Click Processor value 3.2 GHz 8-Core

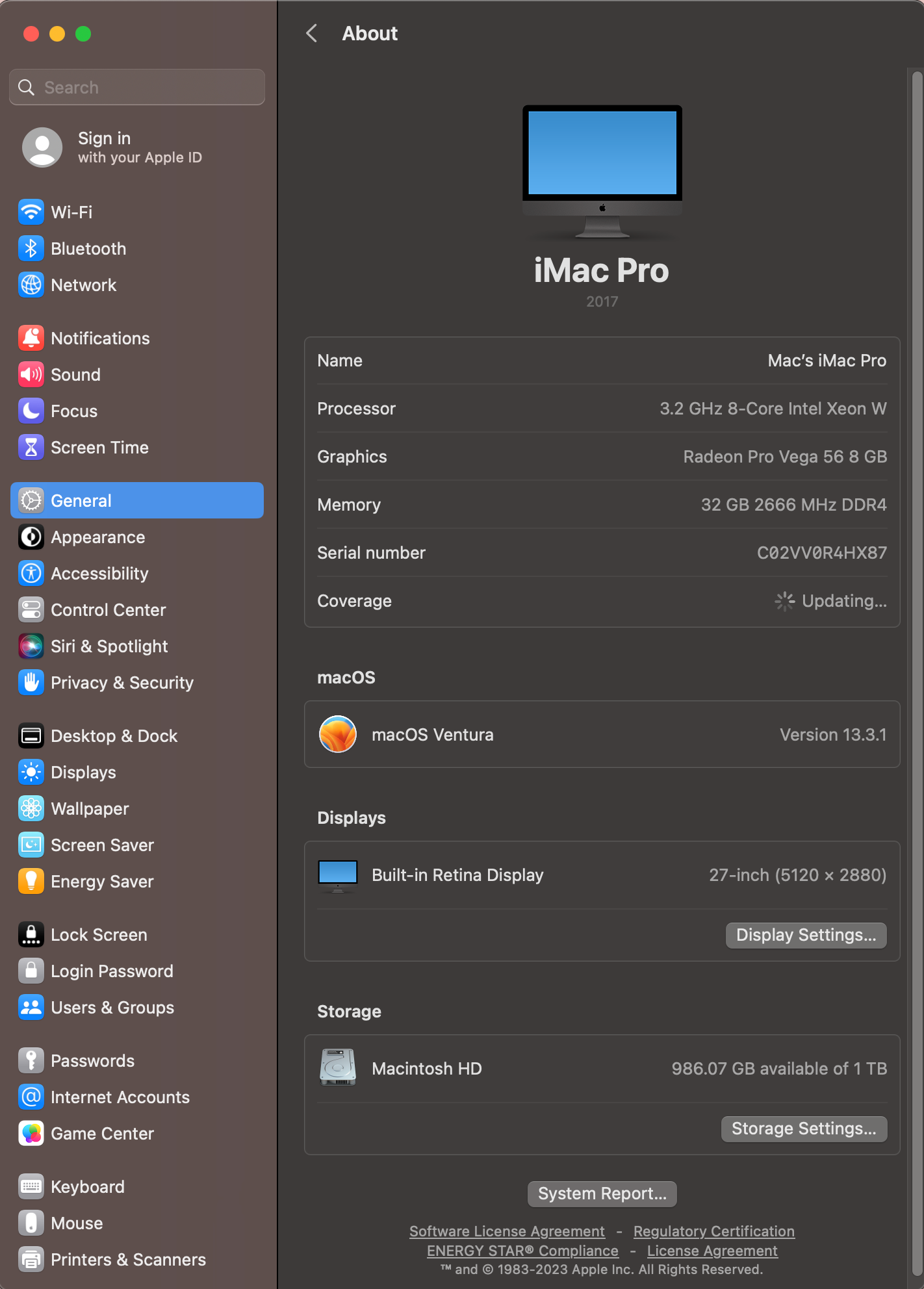tap(773, 409)
